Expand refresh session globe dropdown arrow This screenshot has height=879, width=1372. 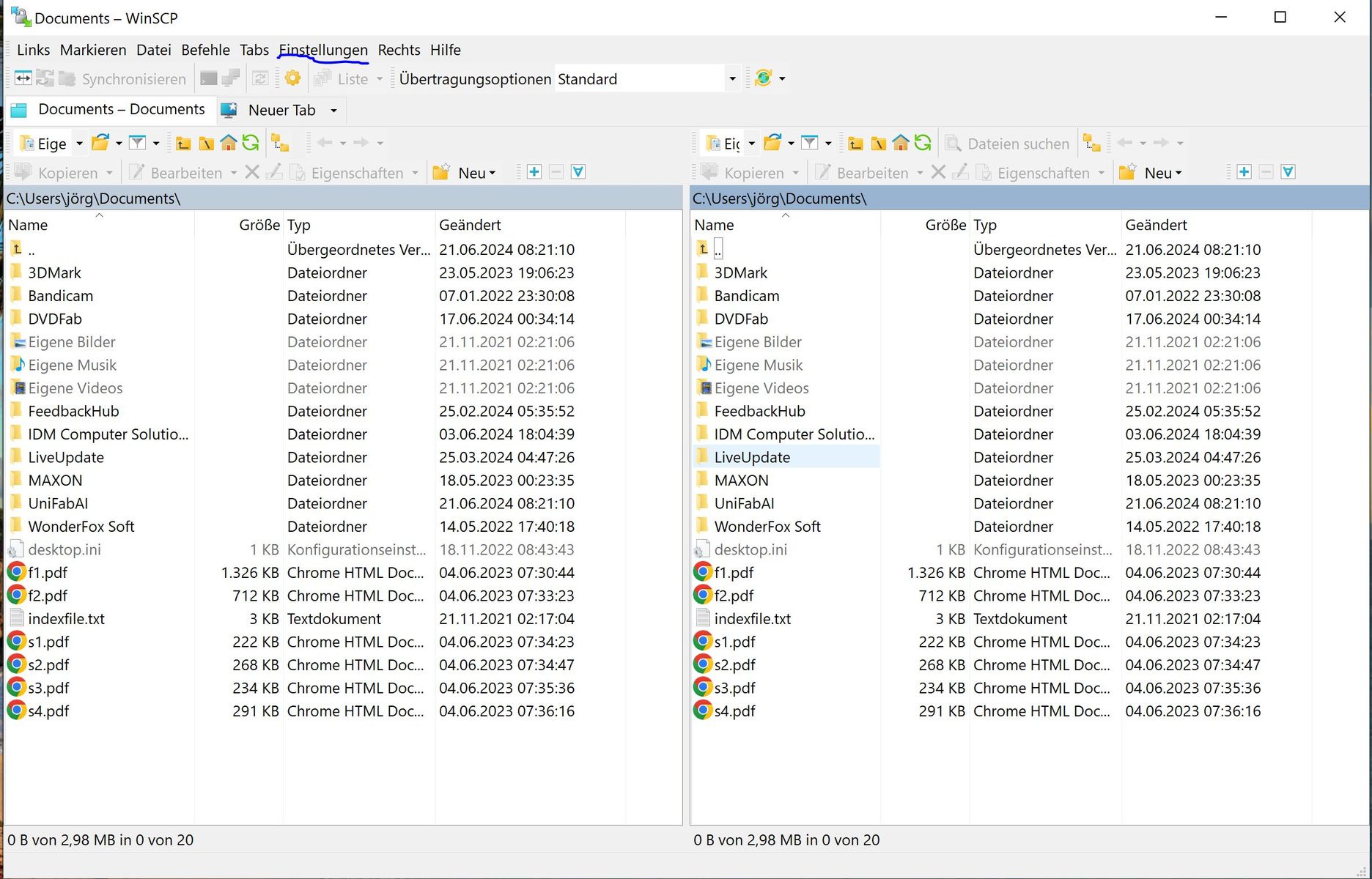782,78
